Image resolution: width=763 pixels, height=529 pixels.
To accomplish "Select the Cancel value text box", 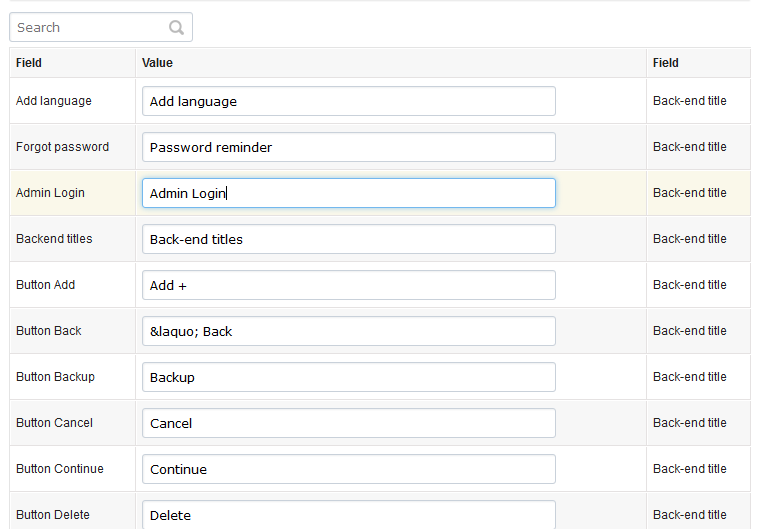I will pyautogui.click(x=348, y=423).
